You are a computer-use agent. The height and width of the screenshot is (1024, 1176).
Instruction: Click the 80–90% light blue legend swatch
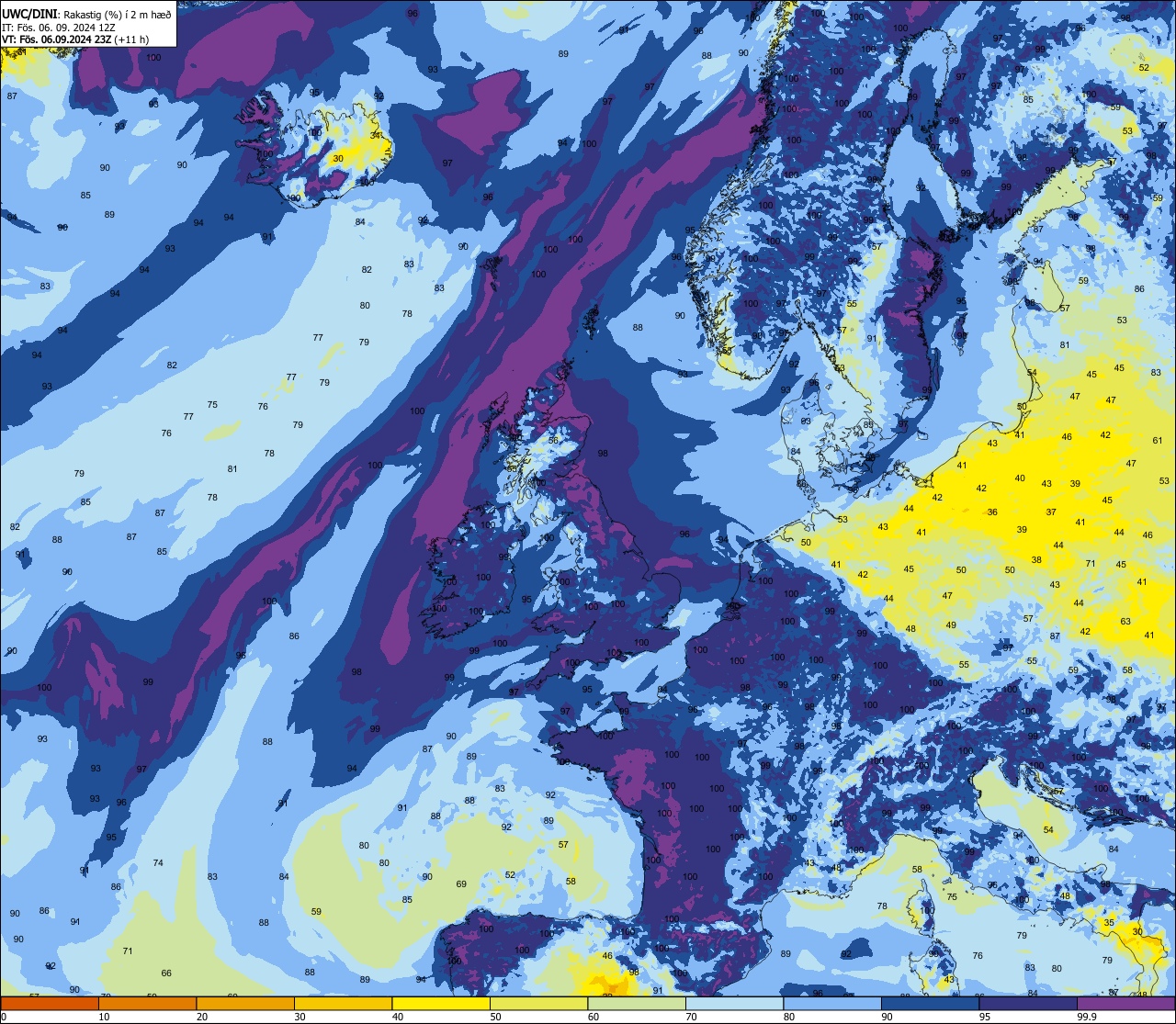pyautogui.click(x=832, y=1003)
